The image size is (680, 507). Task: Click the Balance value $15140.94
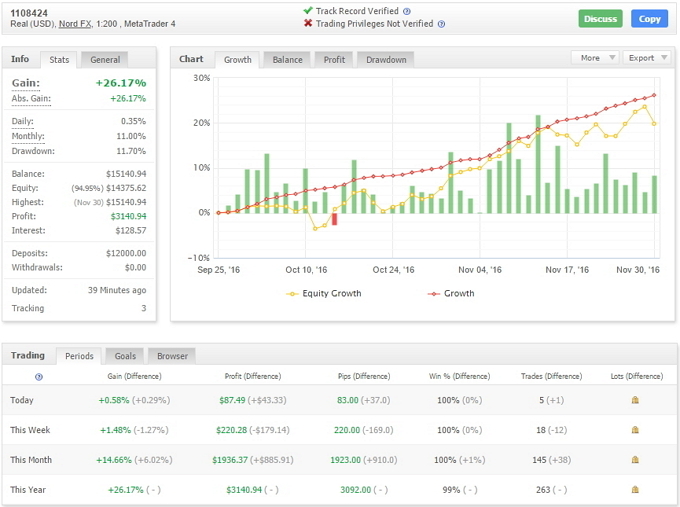click(126, 174)
